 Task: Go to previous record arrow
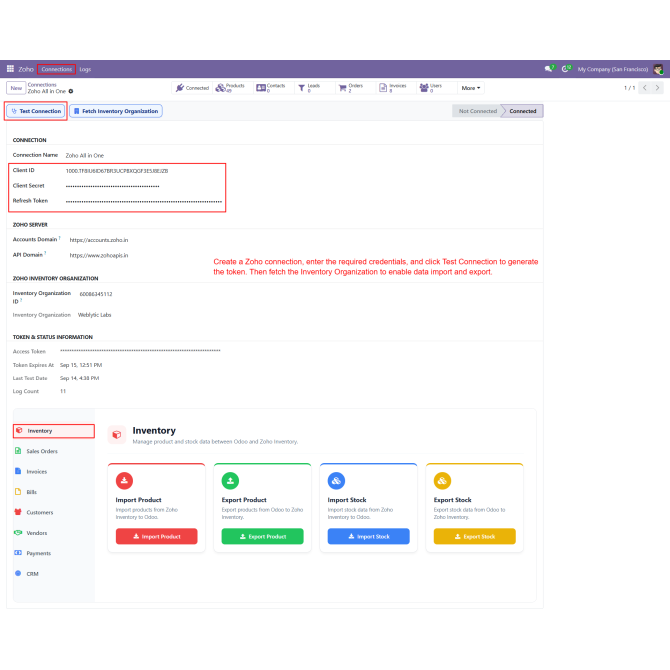[x=644, y=88]
